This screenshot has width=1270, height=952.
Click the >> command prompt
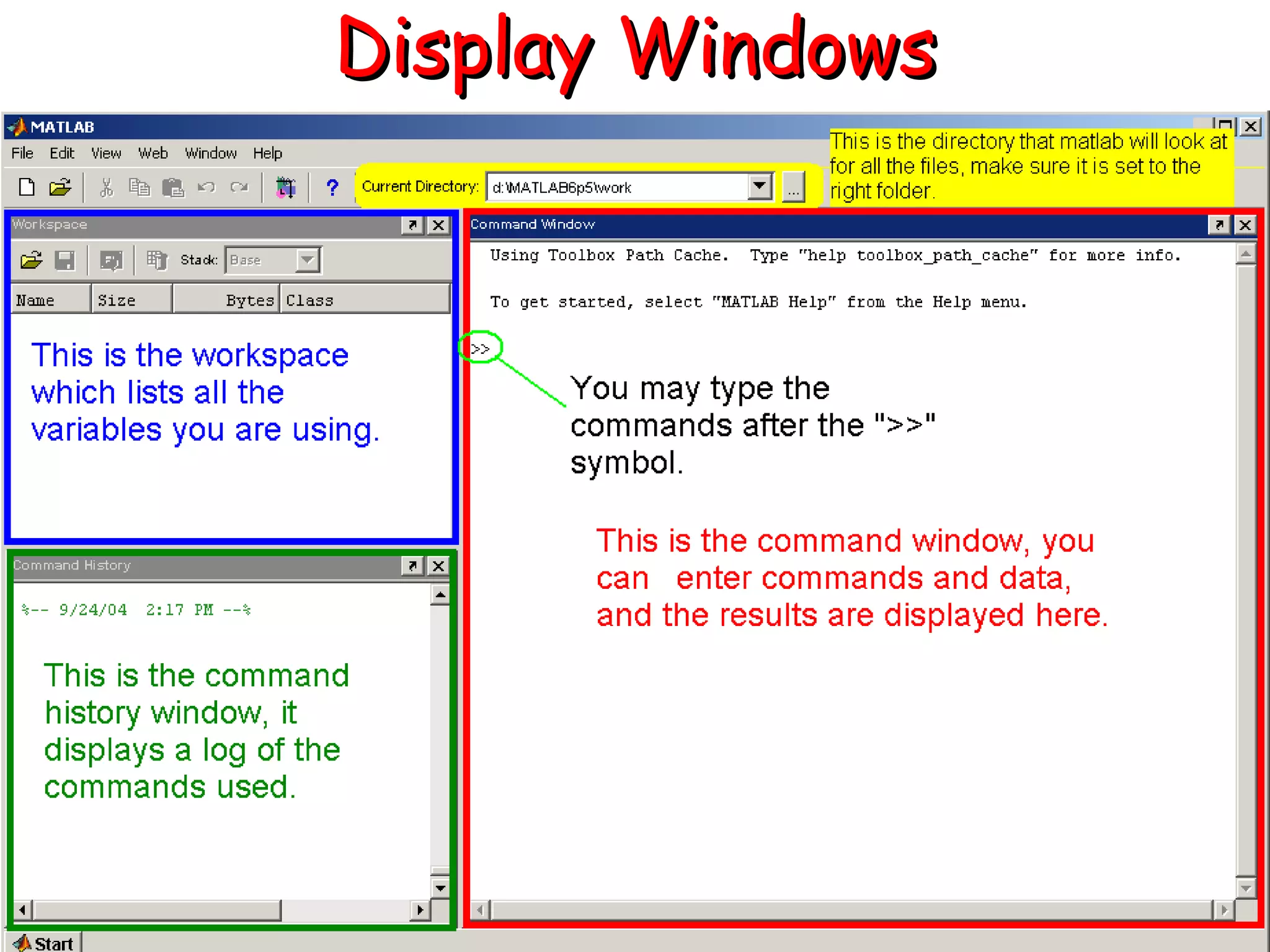(480, 349)
